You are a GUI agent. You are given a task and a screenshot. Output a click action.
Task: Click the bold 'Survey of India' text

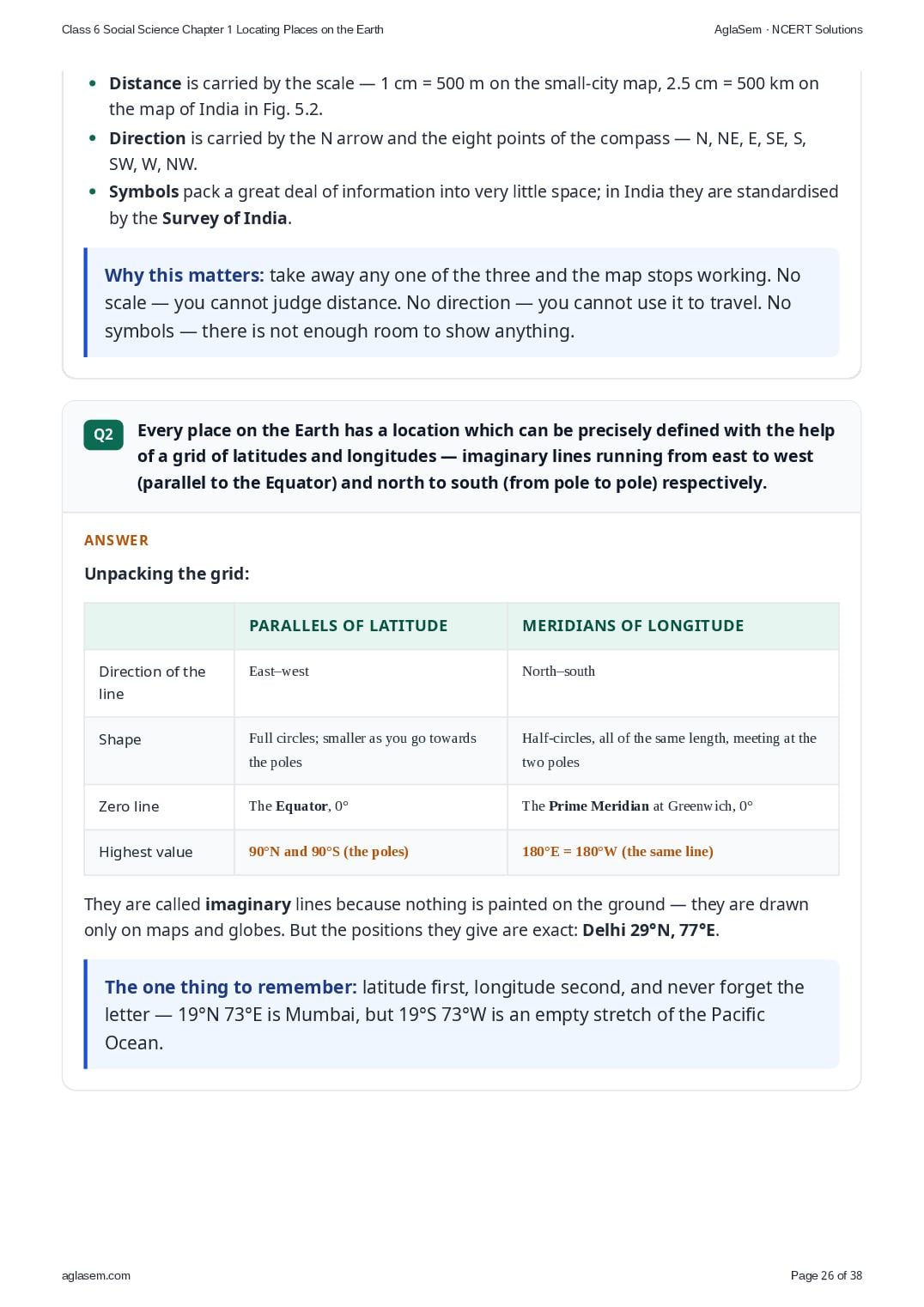[x=224, y=218]
